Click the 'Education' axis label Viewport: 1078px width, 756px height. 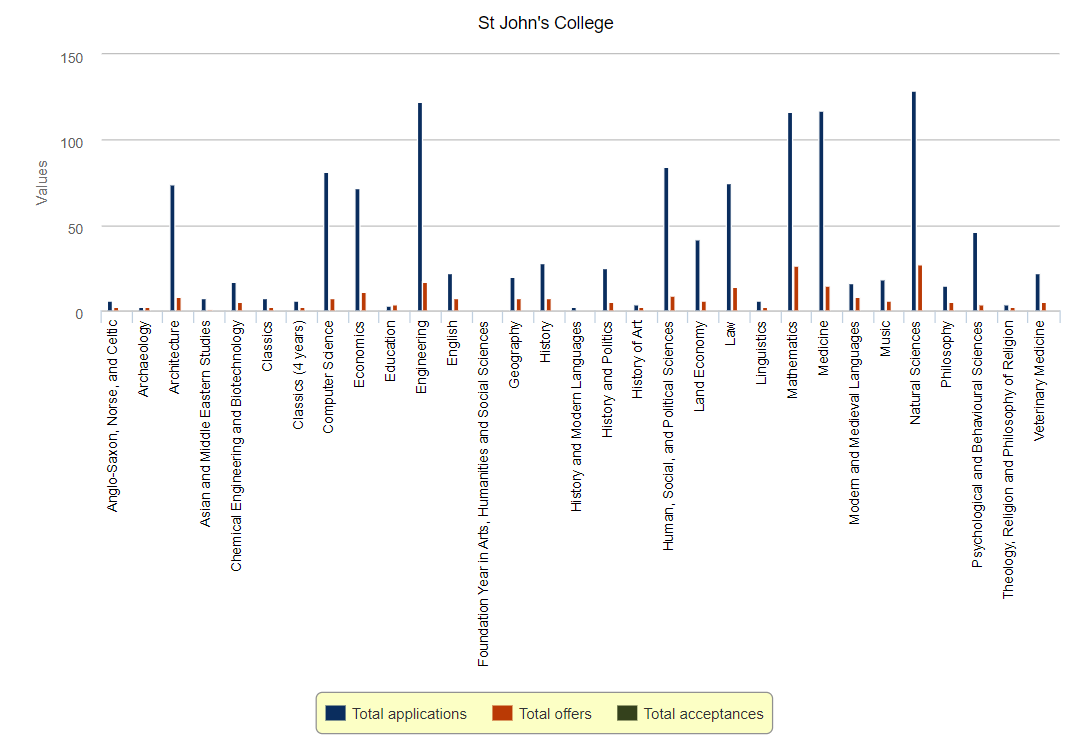coord(390,351)
